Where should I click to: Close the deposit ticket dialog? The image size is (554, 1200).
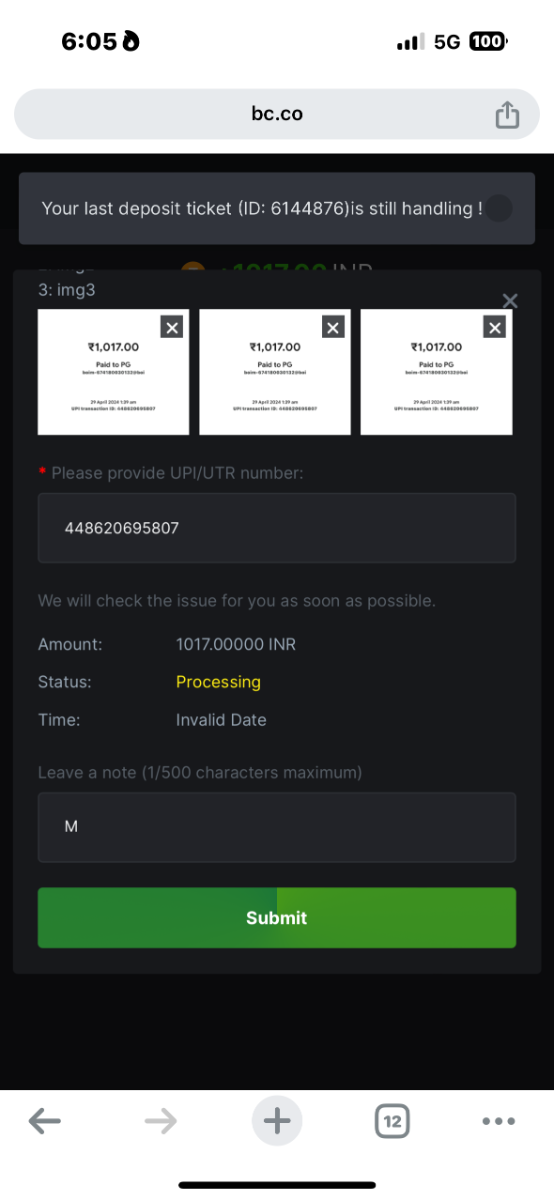[x=510, y=301]
